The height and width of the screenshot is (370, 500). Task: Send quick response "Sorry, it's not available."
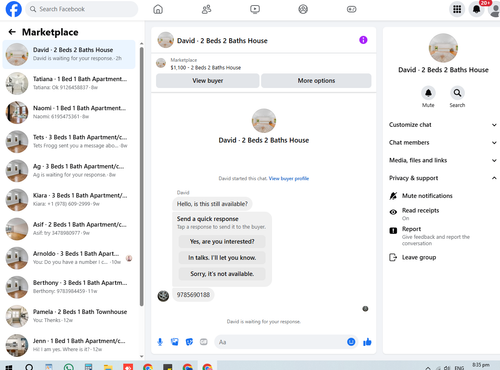point(222,274)
